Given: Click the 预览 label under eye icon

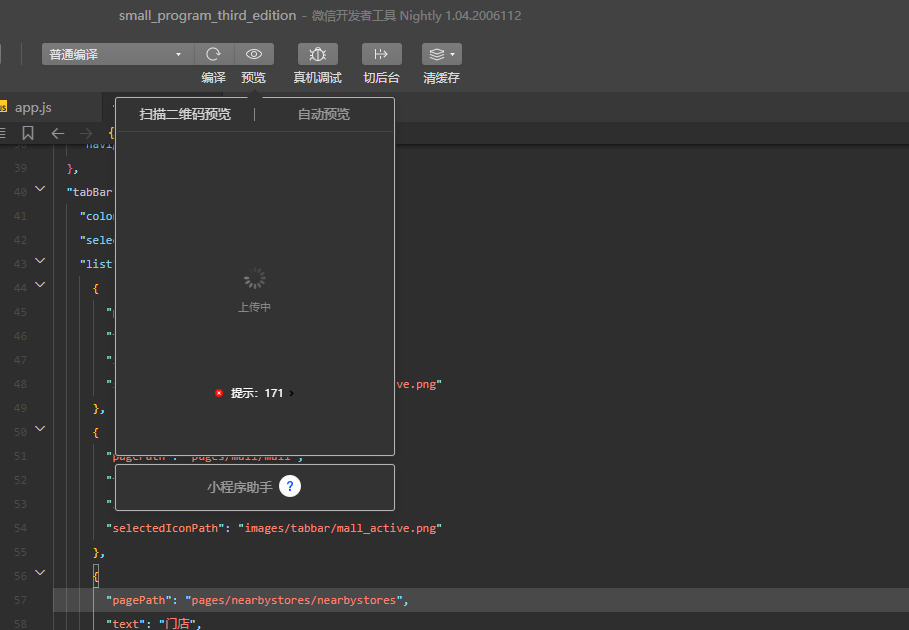Looking at the screenshot, I should coord(253,78).
